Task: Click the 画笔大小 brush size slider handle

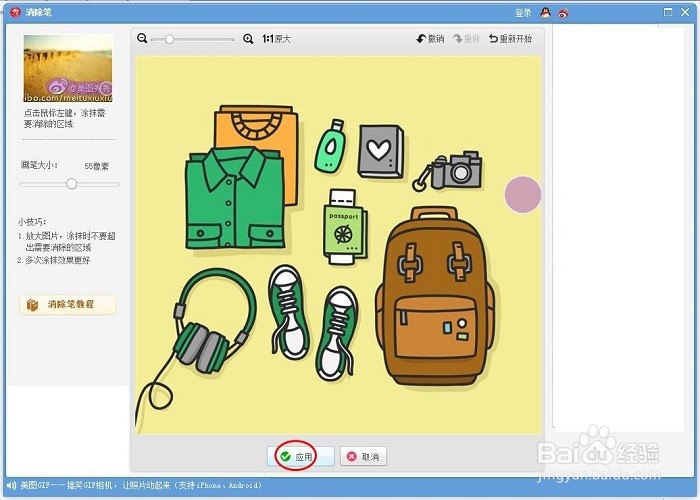Action: (x=71, y=184)
